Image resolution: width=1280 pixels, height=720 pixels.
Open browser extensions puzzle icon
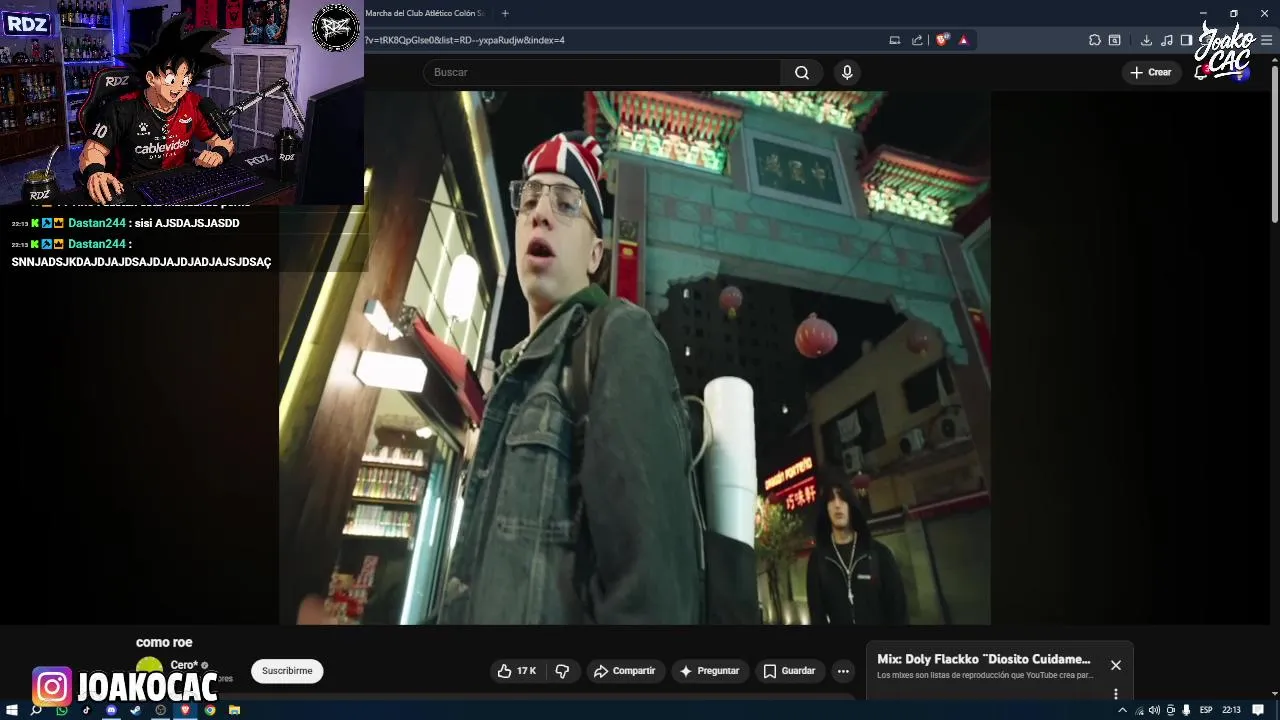(1095, 40)
